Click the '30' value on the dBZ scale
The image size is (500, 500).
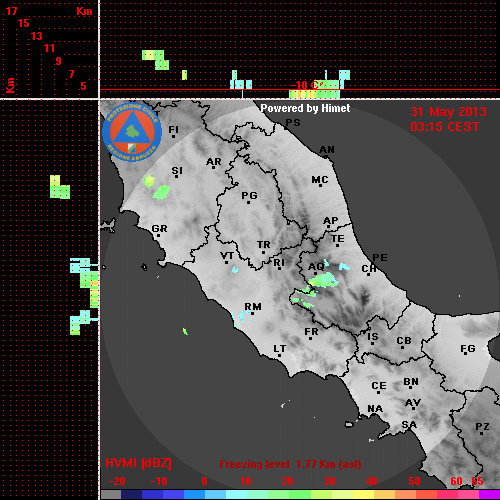(329, 481)
